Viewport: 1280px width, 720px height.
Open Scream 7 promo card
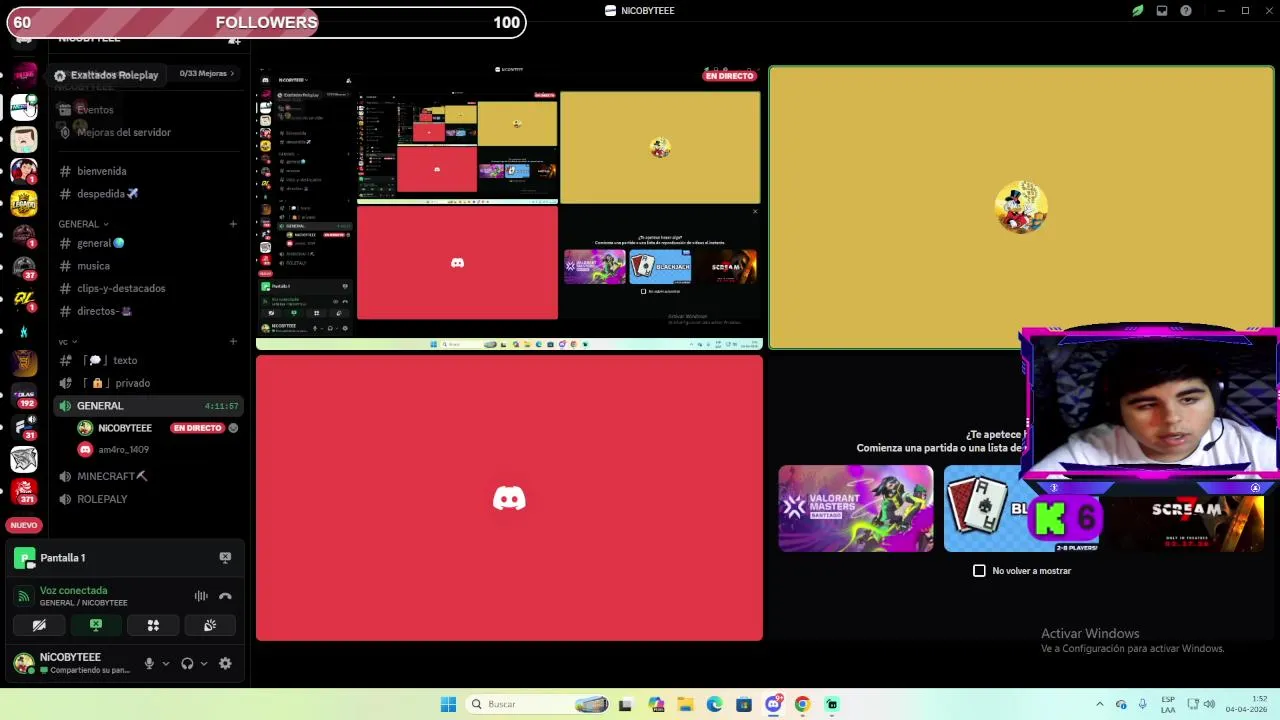1187,508
